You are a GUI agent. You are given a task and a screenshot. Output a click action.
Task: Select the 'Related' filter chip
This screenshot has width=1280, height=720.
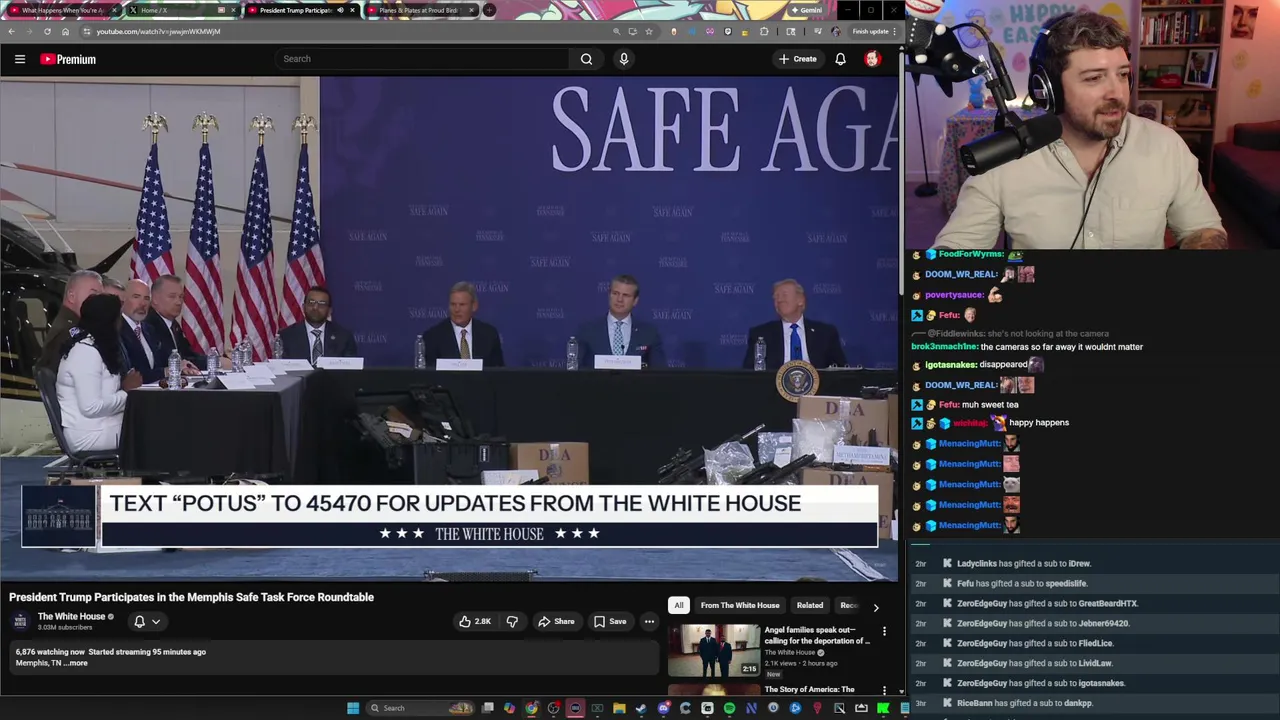click(x=810, y=605)
